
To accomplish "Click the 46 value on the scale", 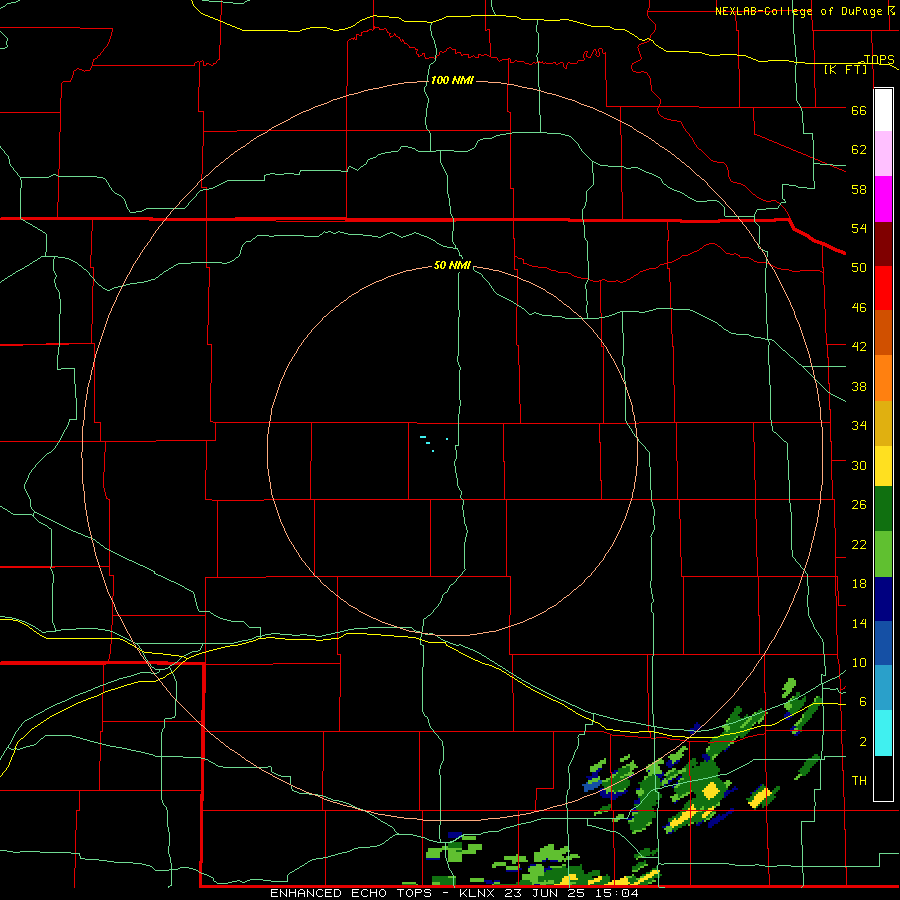I will [x=859, y=308].
